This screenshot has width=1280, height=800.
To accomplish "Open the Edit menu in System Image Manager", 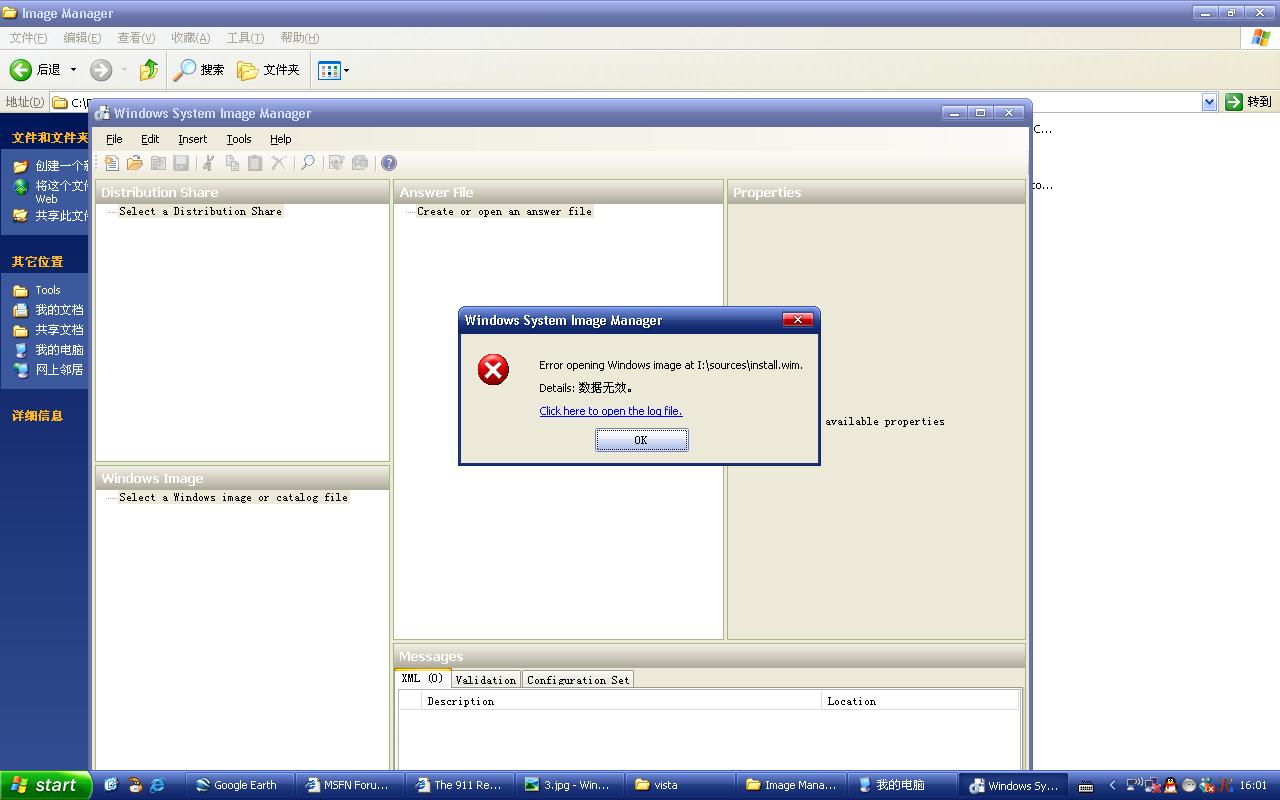I will click(x=150, y=139).
